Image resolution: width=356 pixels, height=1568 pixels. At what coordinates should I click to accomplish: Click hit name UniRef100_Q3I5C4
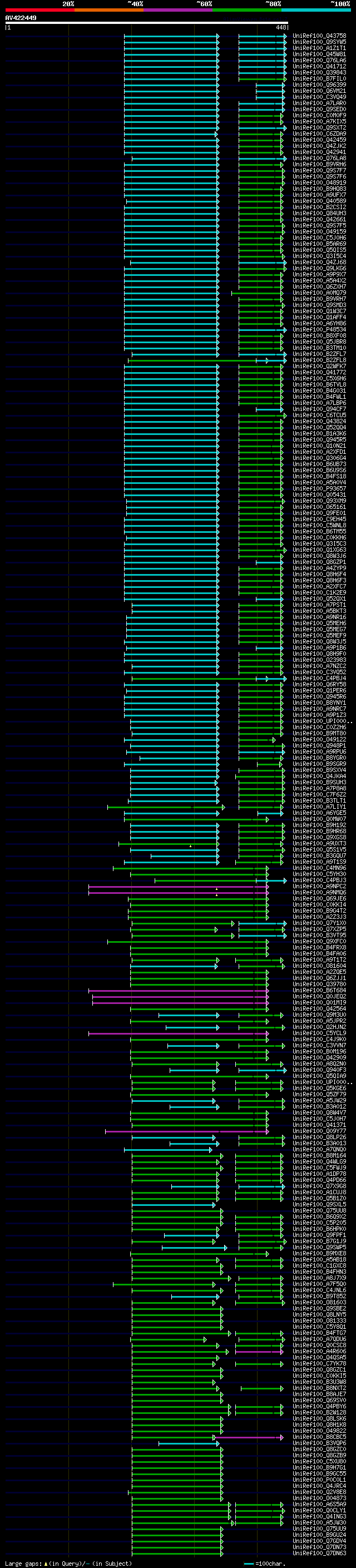[319, 256]
